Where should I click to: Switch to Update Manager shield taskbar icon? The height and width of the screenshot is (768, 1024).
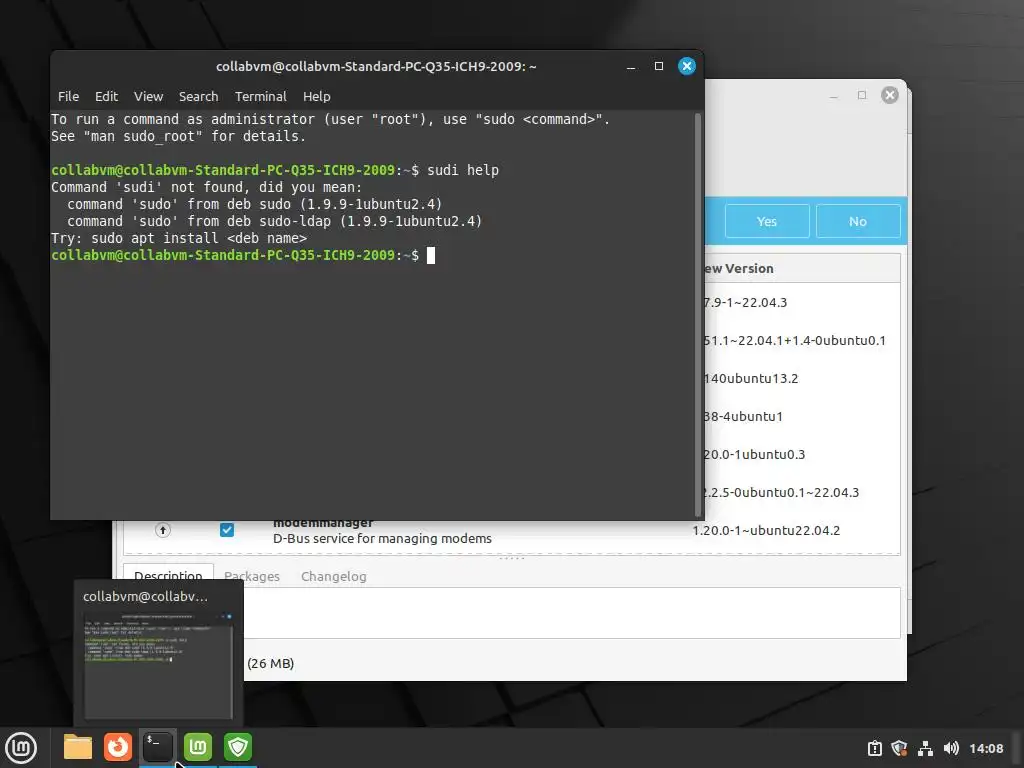click(238, 747)
